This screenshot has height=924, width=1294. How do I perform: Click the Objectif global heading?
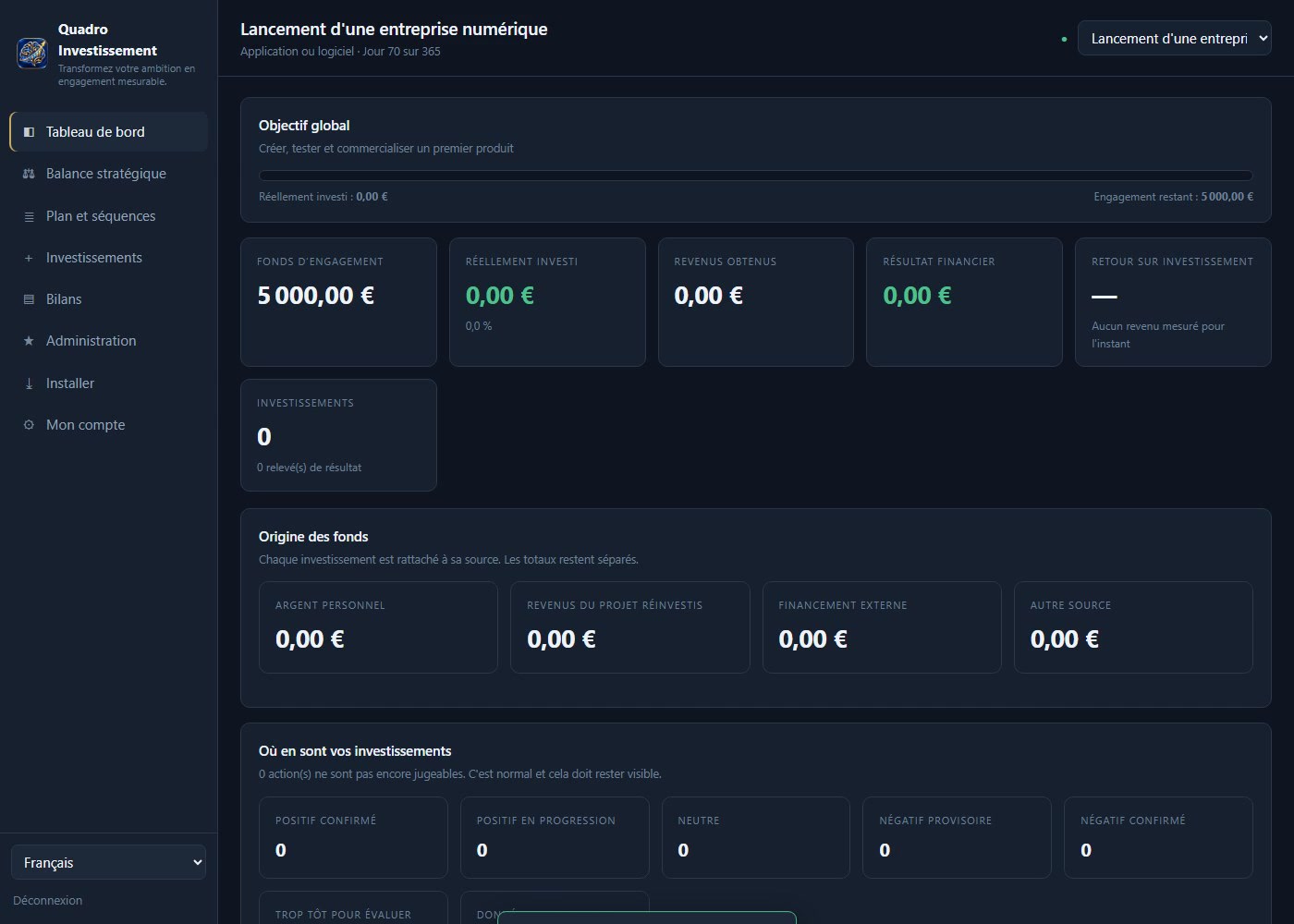(x=304, y=126)
